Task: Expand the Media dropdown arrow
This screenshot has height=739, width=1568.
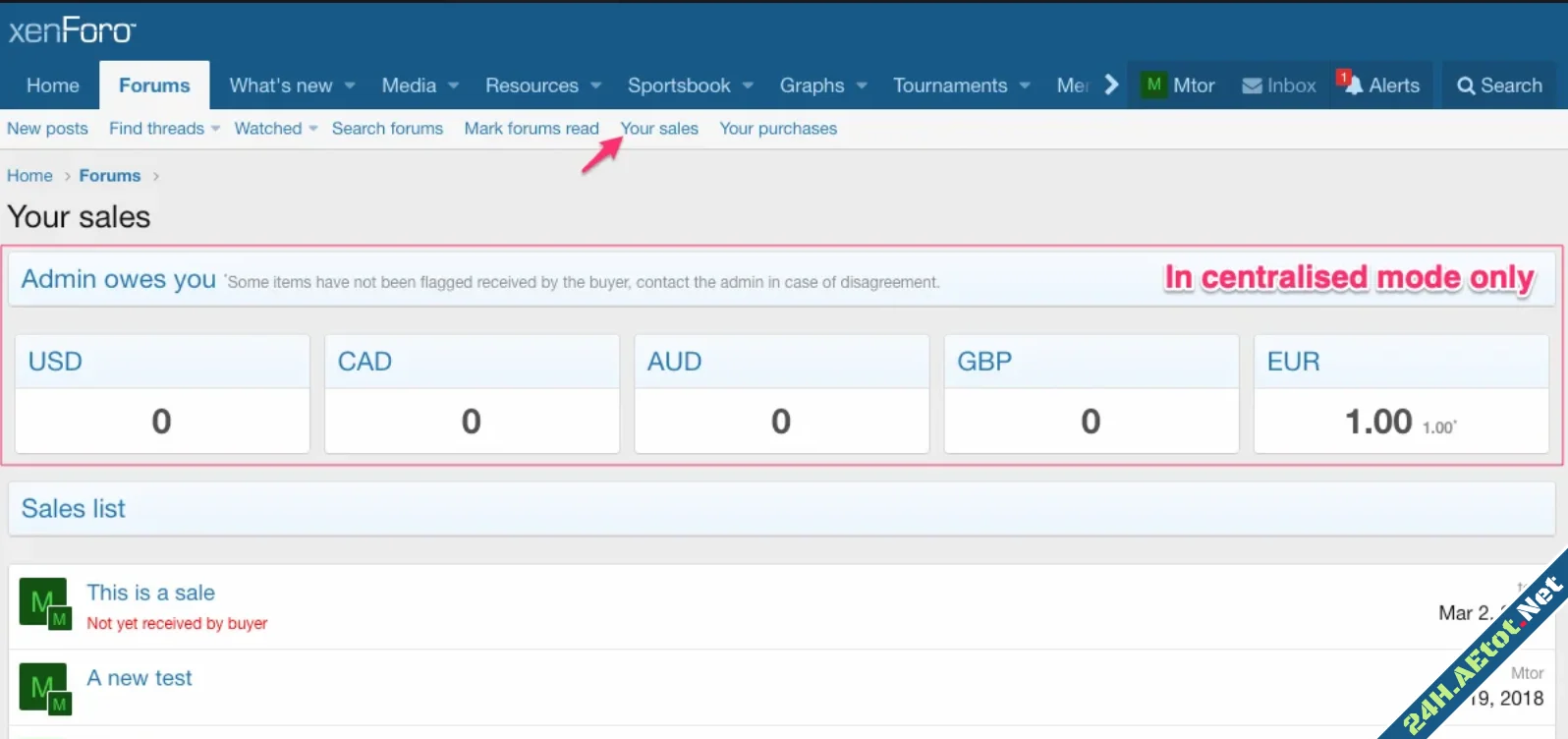Action: (x=454, y=86)
